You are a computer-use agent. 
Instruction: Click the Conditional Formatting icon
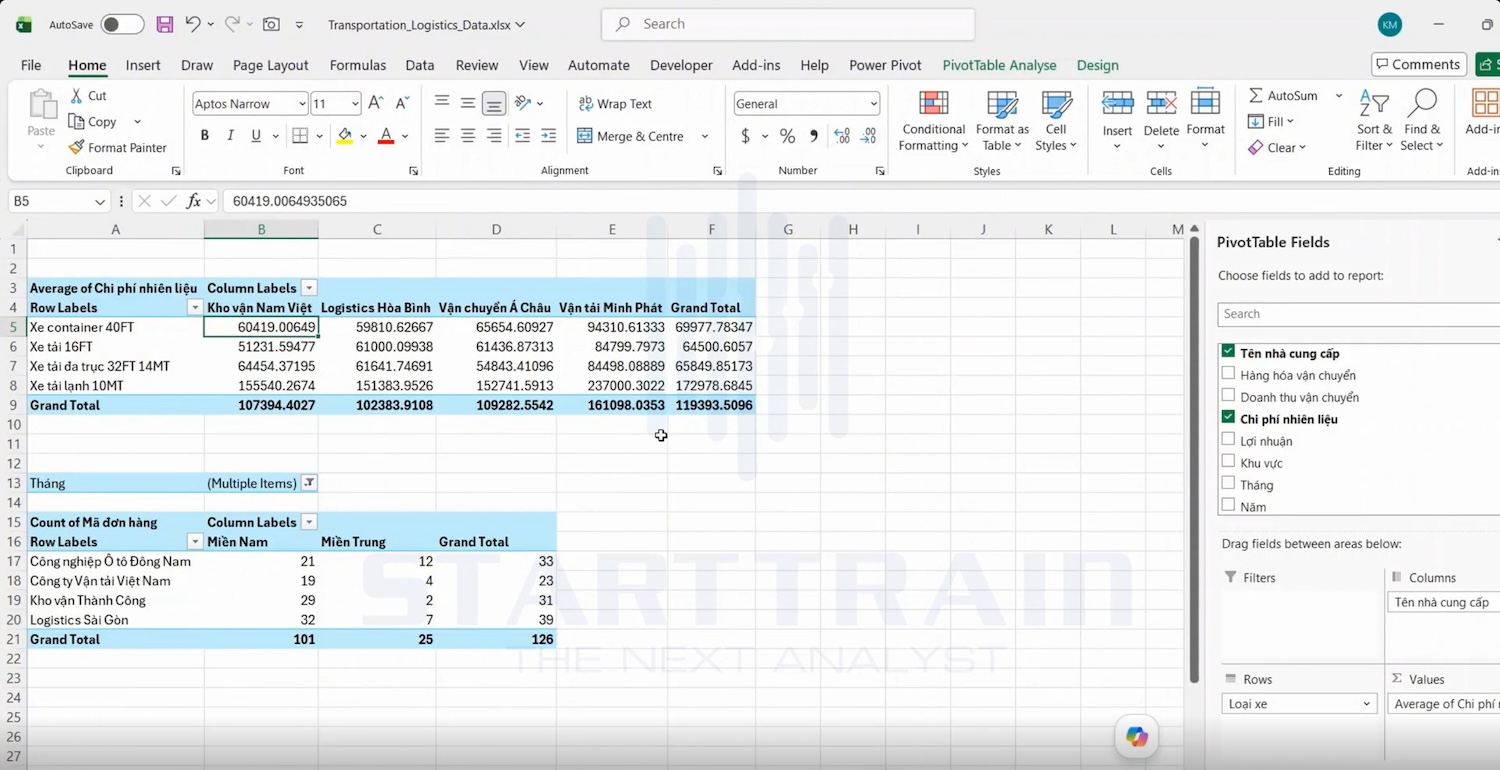tap(934, 104)
